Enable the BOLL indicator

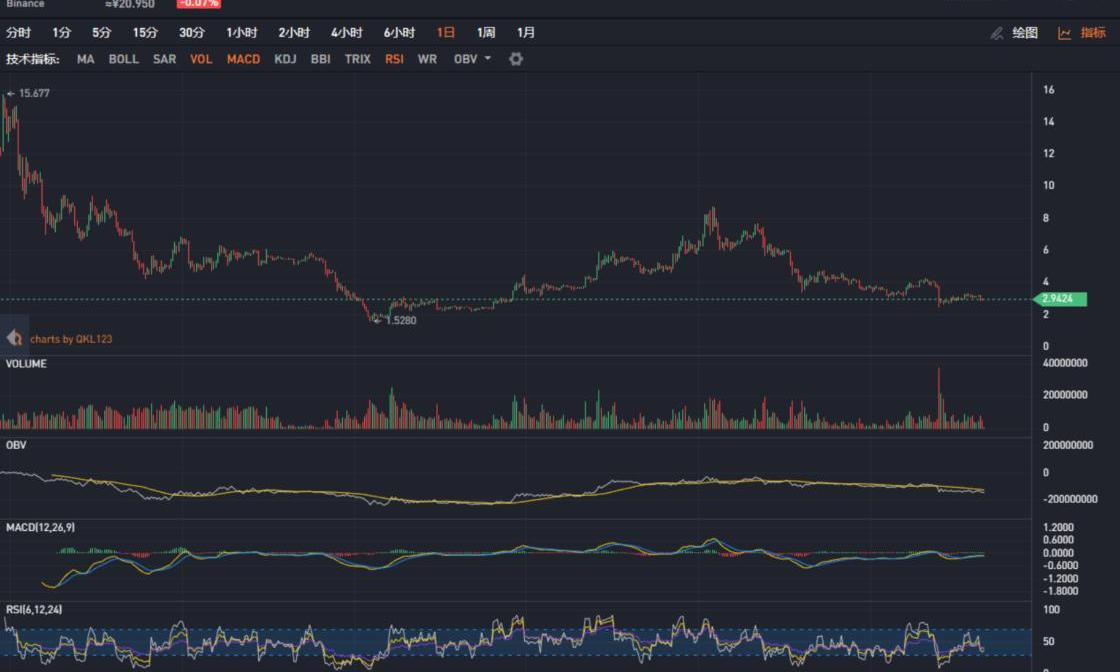pyautogui.click(x=124, y=59)
